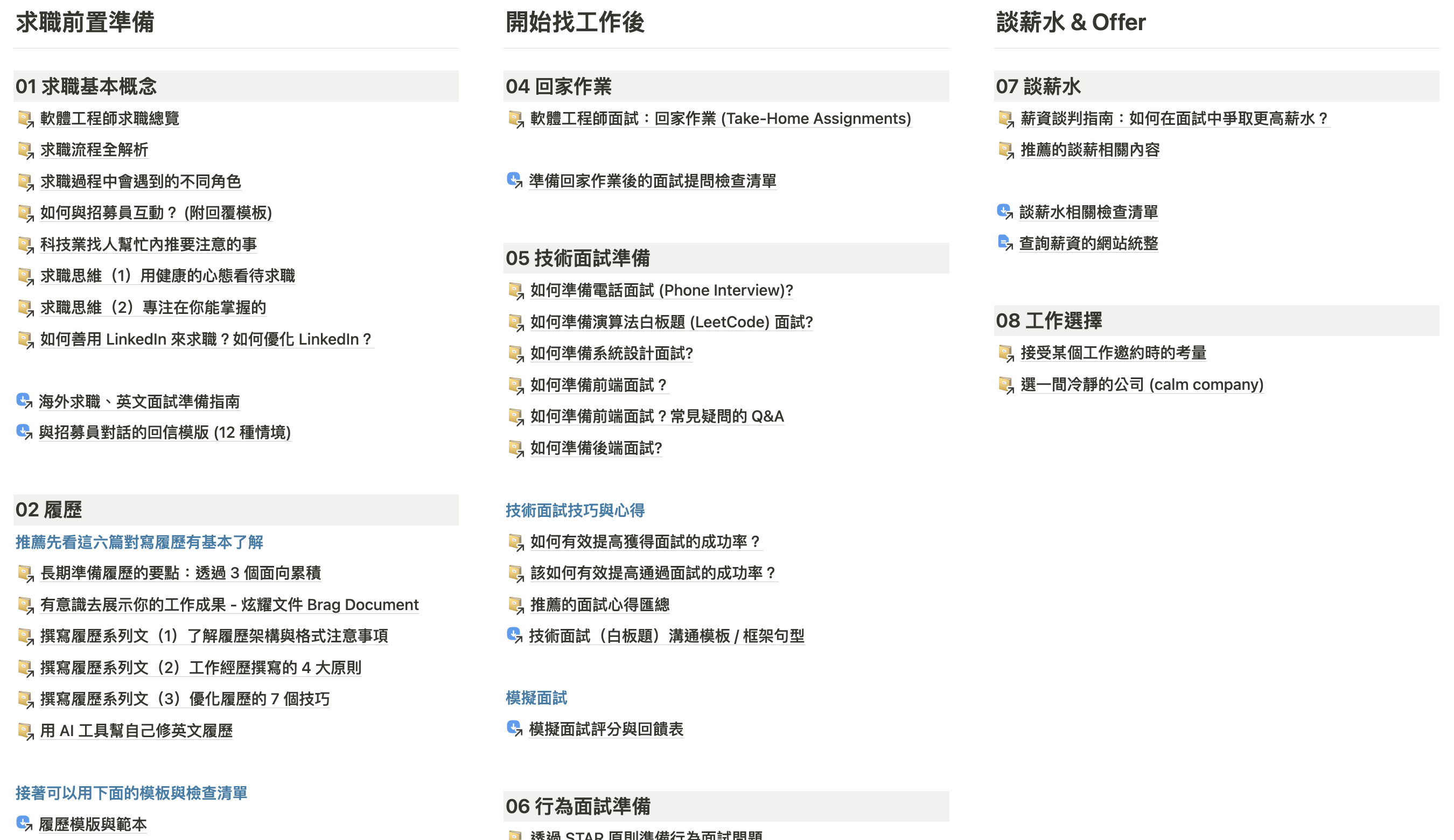Click the icon beside 選一間冷靜的公司 (calm company)

coord(1006,385)
